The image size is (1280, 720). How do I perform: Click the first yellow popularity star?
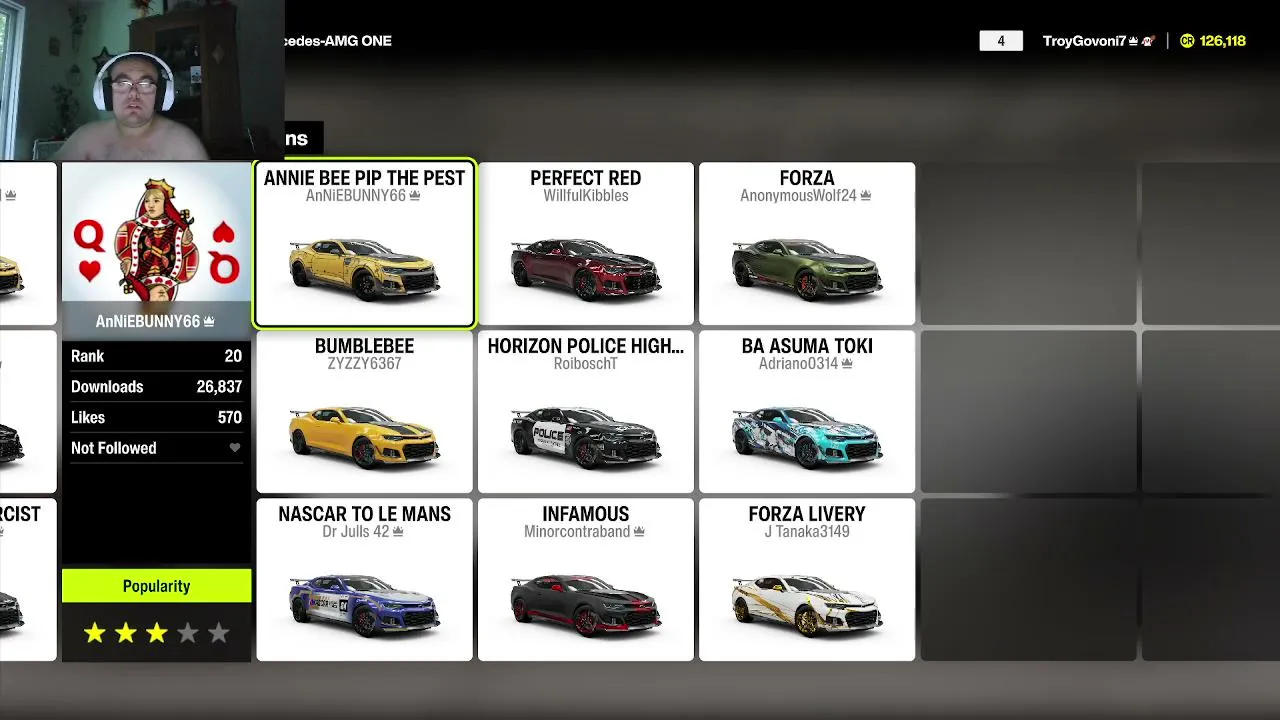95,632
